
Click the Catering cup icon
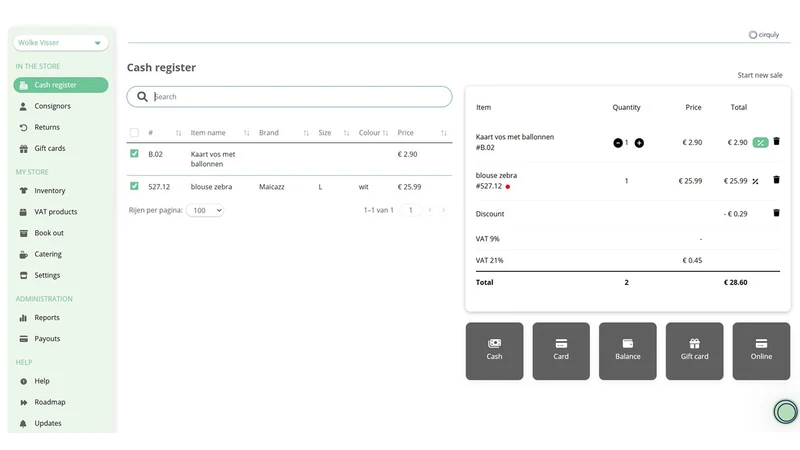coord(23,254)
